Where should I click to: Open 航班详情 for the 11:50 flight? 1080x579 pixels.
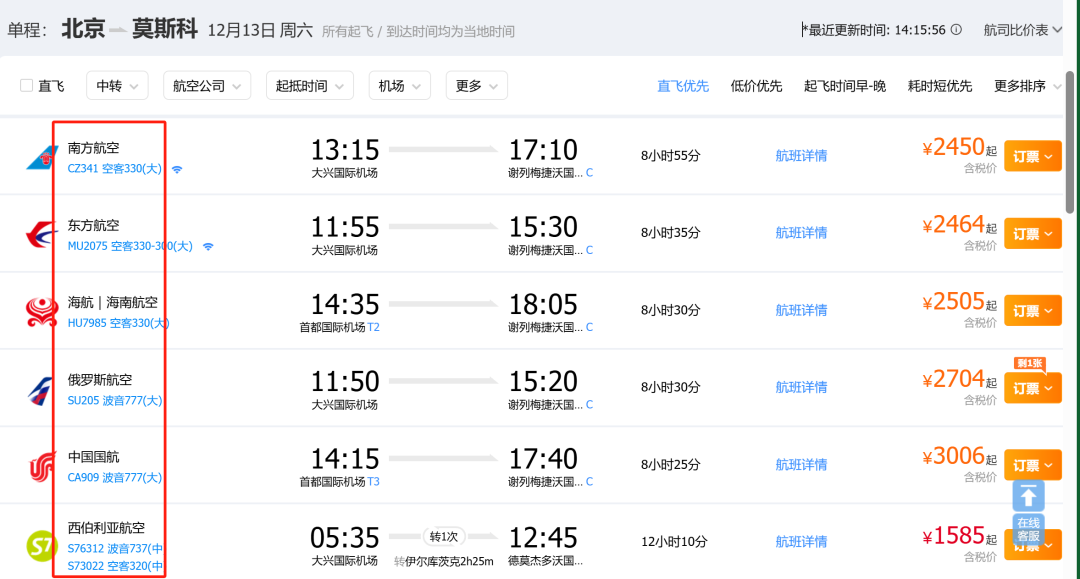click(801, 388)
